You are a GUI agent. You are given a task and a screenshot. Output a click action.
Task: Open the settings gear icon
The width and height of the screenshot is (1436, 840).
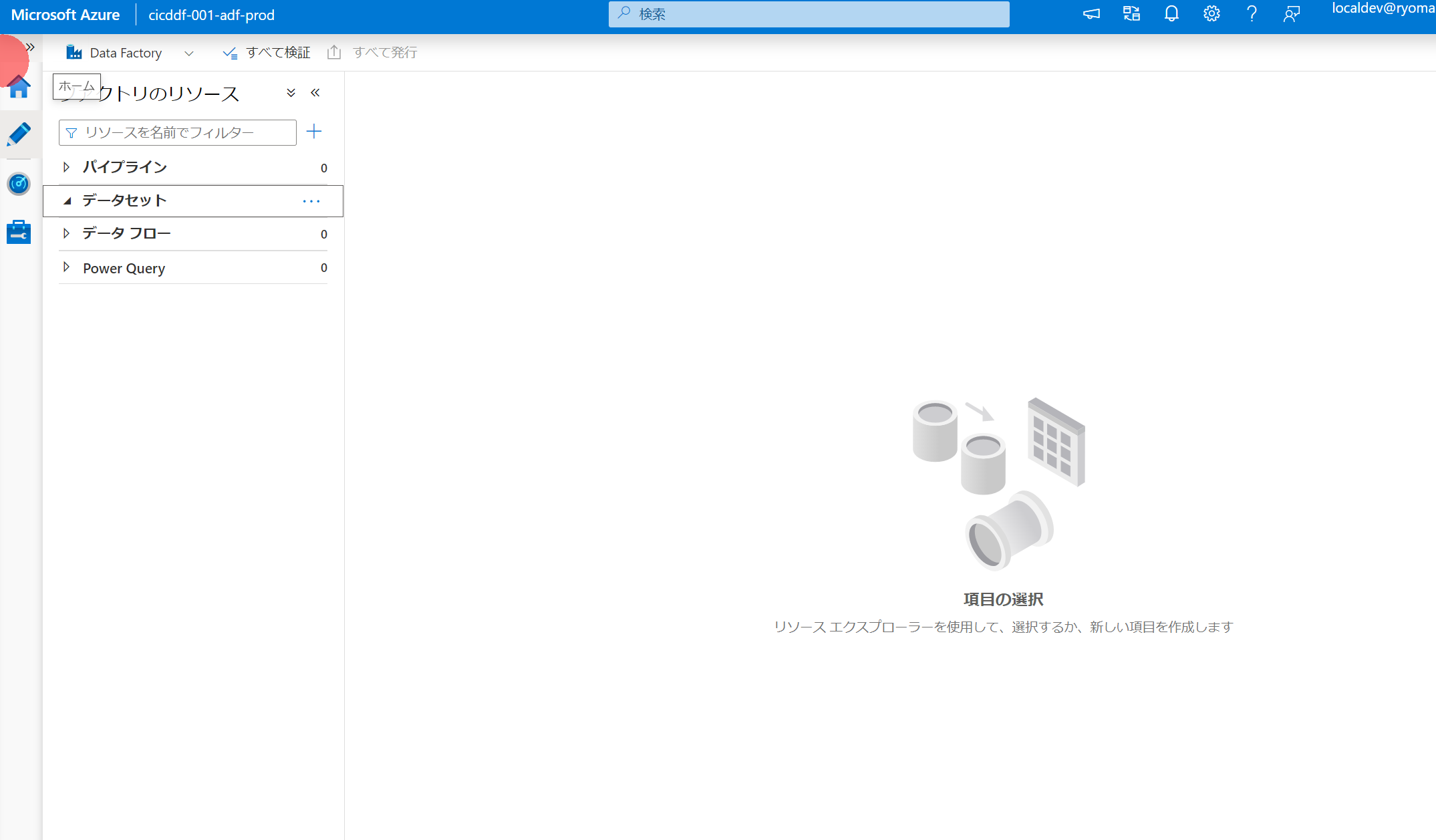1211,14
